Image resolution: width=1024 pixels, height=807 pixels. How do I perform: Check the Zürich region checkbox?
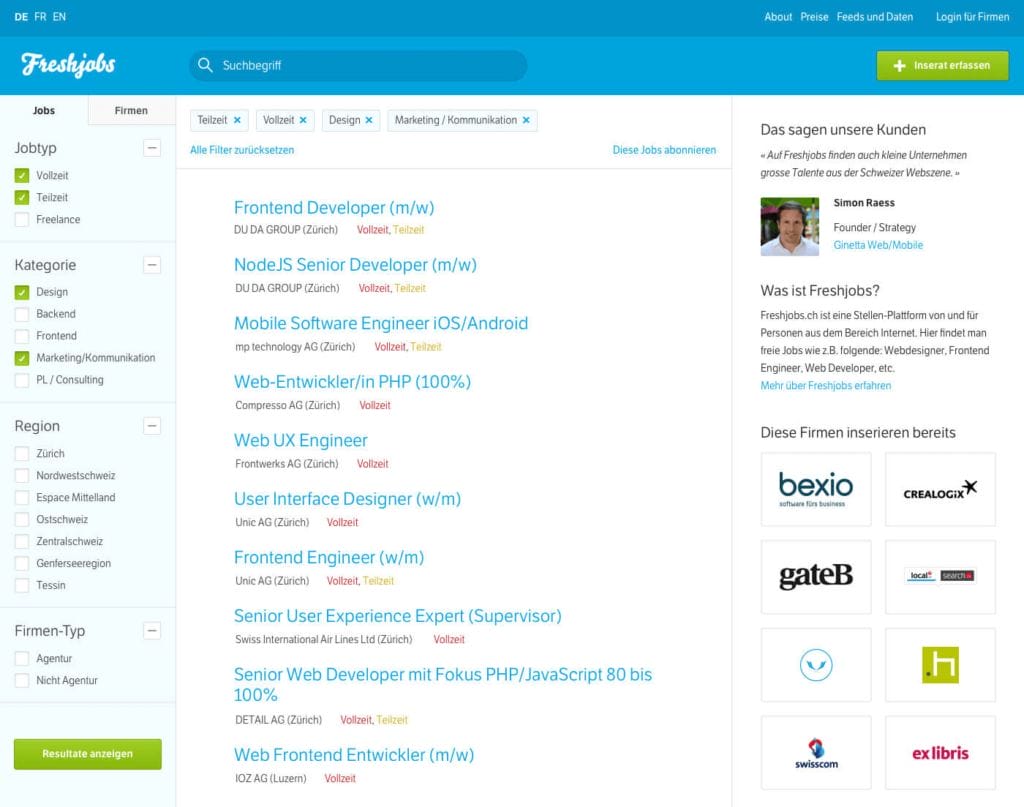pos(22,453)
